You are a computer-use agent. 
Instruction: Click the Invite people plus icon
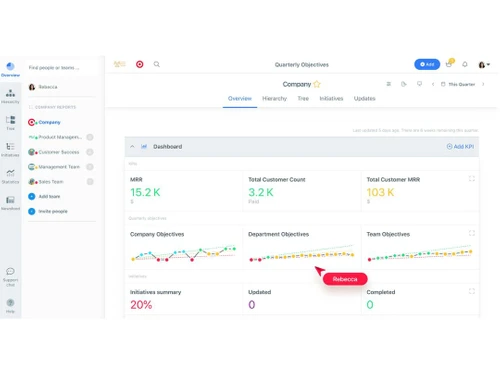pos(32,211)
